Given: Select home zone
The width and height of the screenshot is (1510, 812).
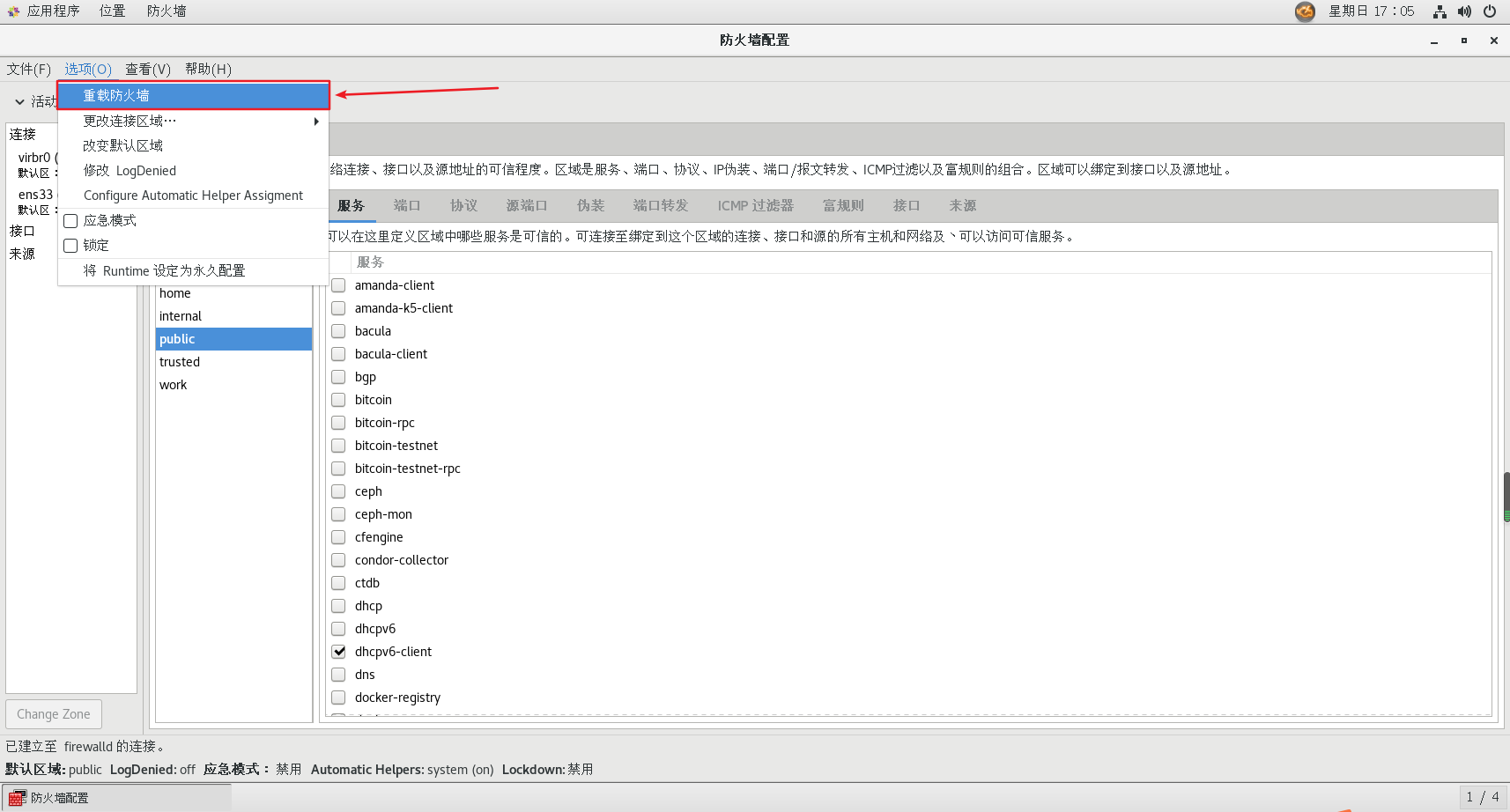Looking at the screenshot, I should [x=233, y=293].
